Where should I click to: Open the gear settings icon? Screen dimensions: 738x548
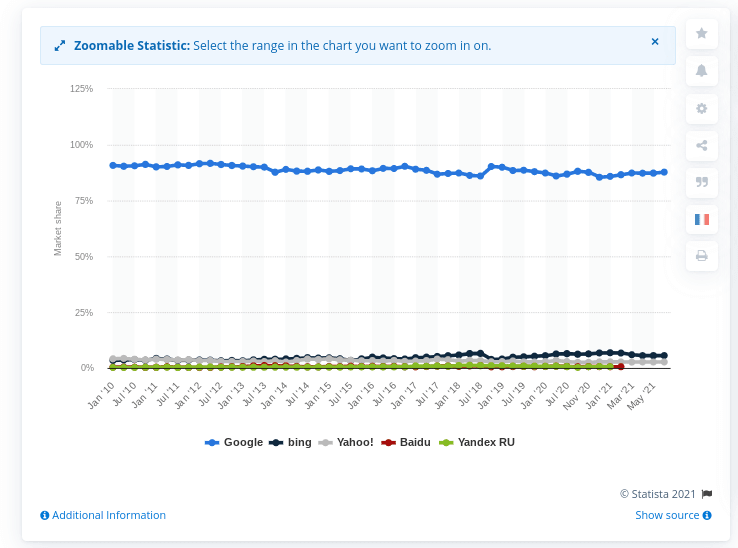(x=701, y=108)
